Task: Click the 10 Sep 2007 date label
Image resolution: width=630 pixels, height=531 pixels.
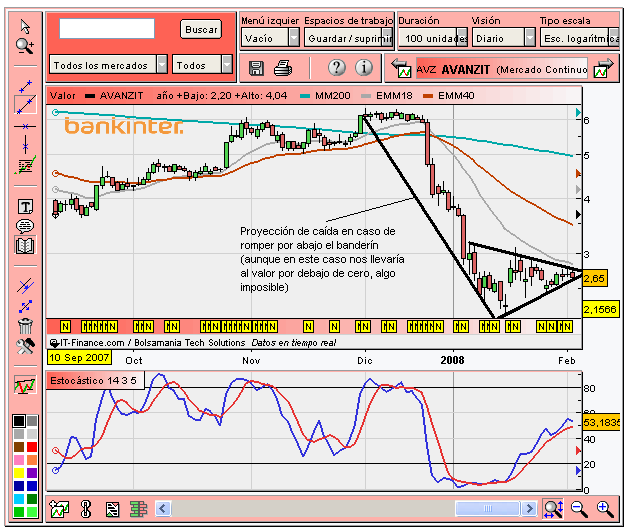Action: click(x=80, y=357)
